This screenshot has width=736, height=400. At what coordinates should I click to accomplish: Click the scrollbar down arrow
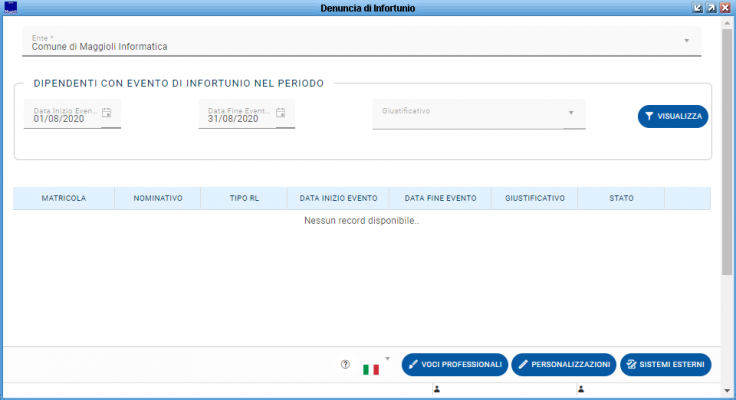click(x=727, y=391)
